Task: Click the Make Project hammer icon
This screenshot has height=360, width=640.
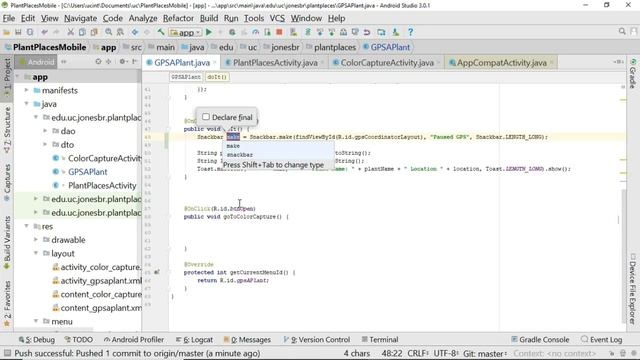Action: 161,32
